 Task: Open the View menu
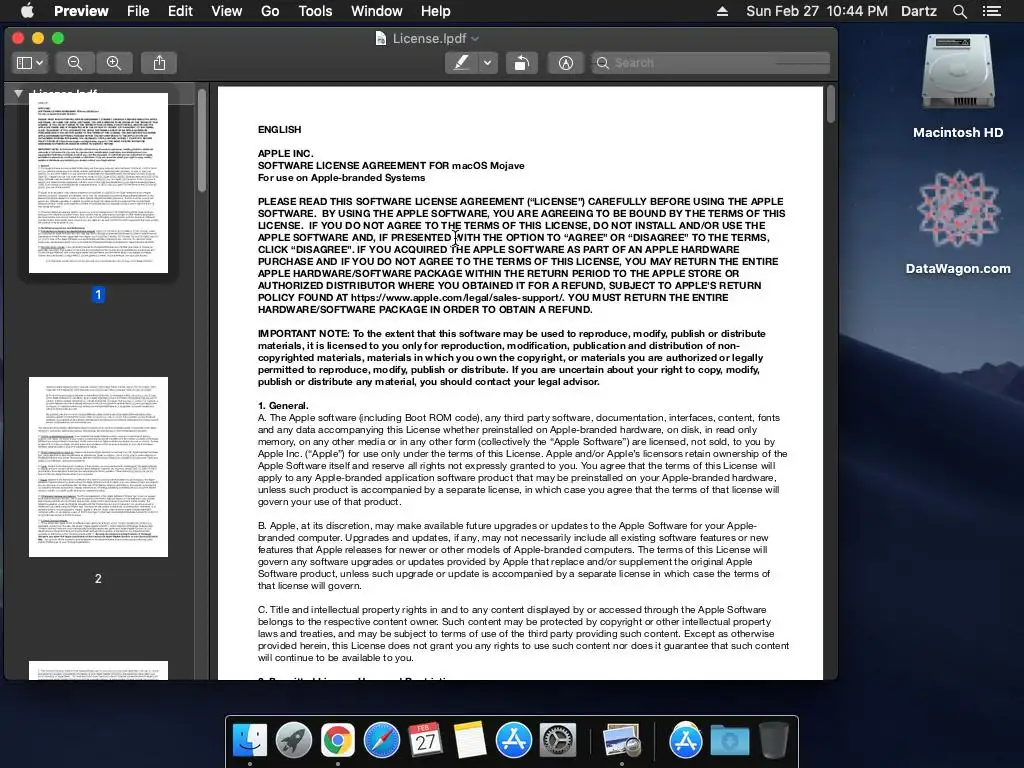[x=227, y=11]
